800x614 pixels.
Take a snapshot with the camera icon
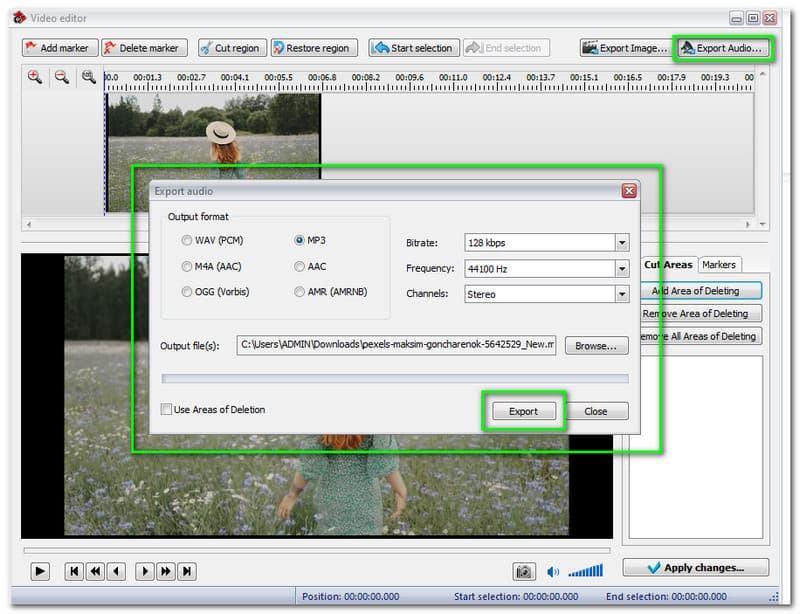click(x=524, y=572)
